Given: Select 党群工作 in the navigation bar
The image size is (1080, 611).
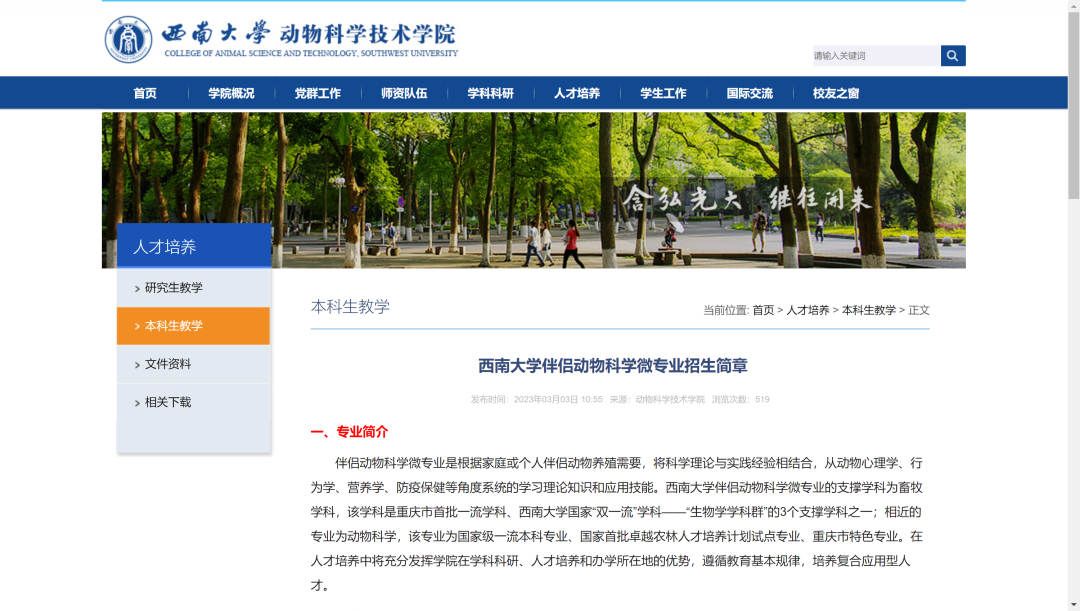Looking at the screenshot, I should (x=317, y=93).
